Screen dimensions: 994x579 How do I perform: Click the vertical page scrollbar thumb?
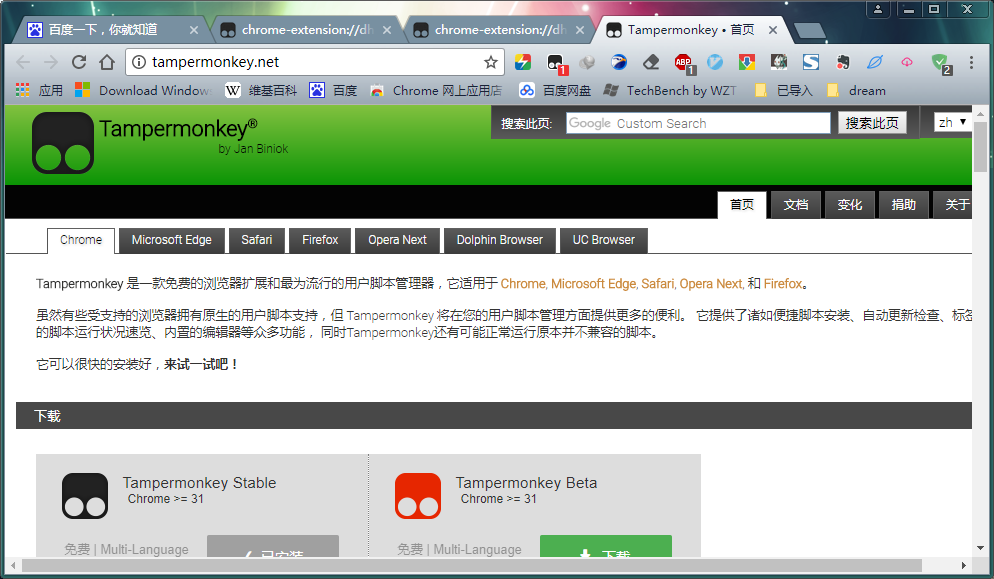(980, 146)
